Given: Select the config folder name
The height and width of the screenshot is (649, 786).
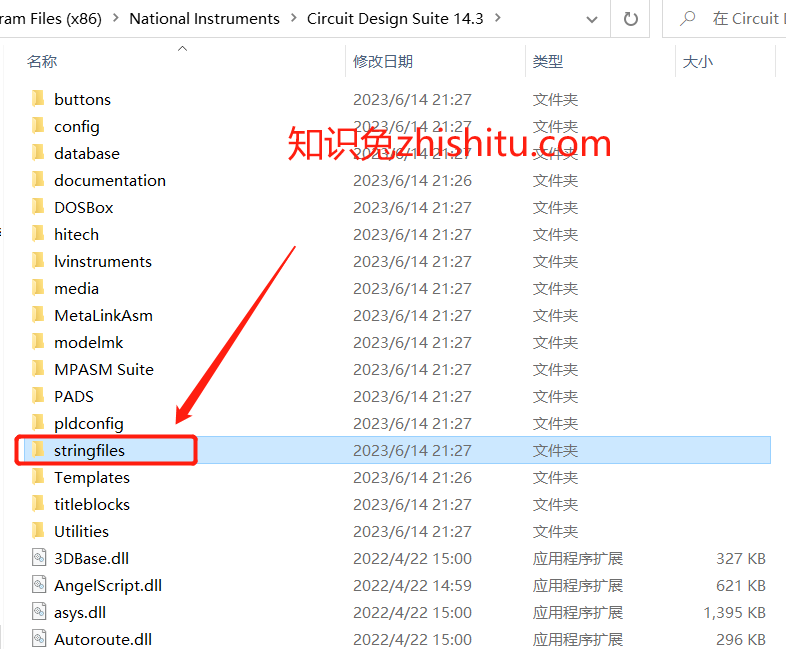Looking at the screenshot, I should pyautogui.click(x=77, y=126).
